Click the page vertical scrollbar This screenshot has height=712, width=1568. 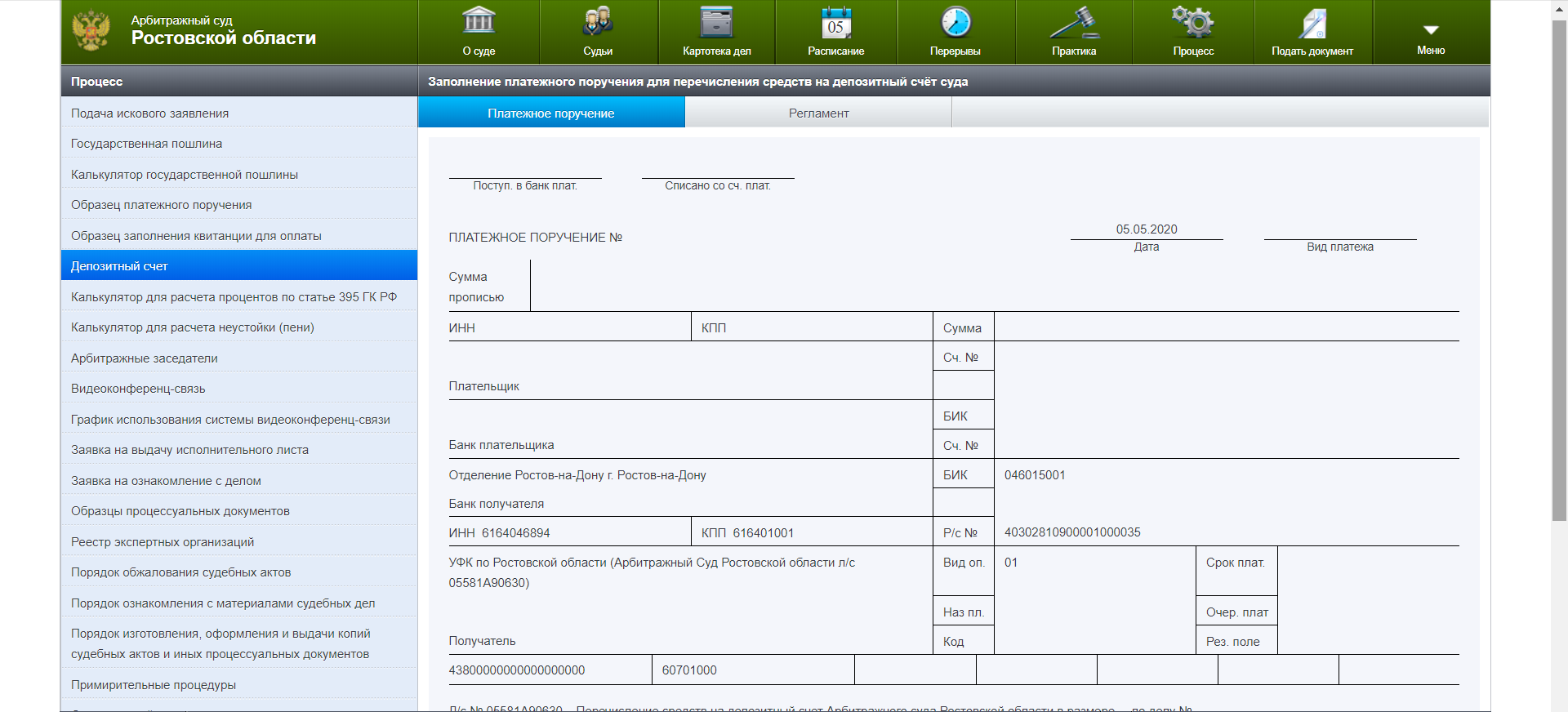click(x=1559, y=269)
